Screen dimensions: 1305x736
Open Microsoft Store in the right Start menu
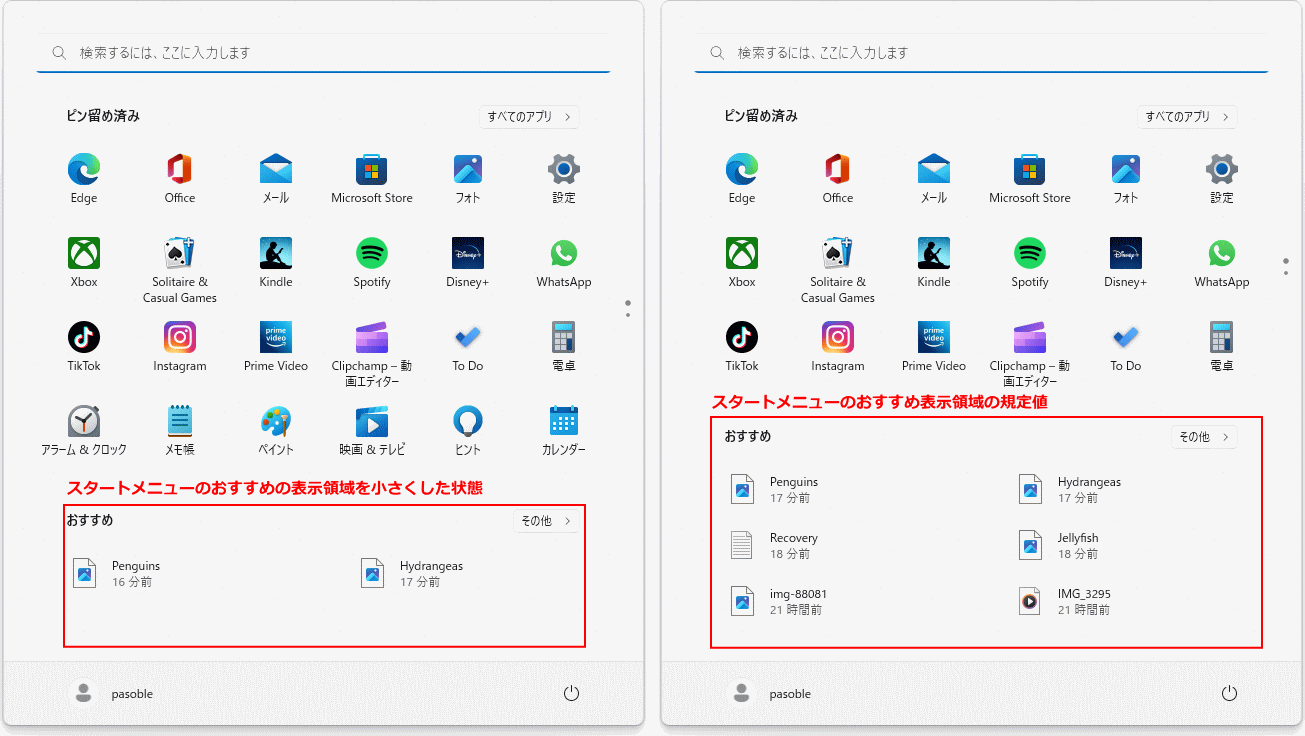(x=1030, y=179)
